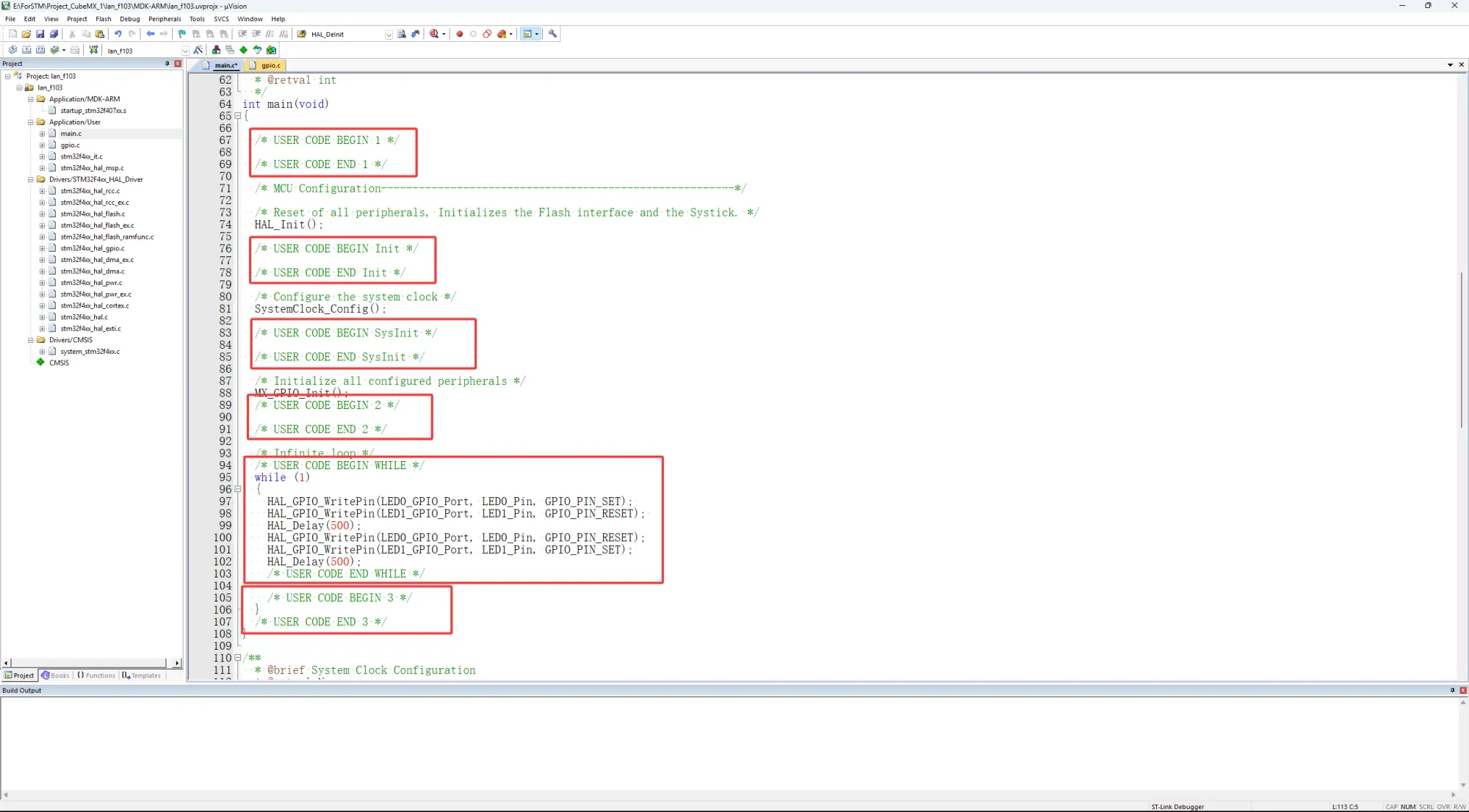Open a file with the Open icon
The width and height of the screenshot is (1469, 812).
(26, 34)
